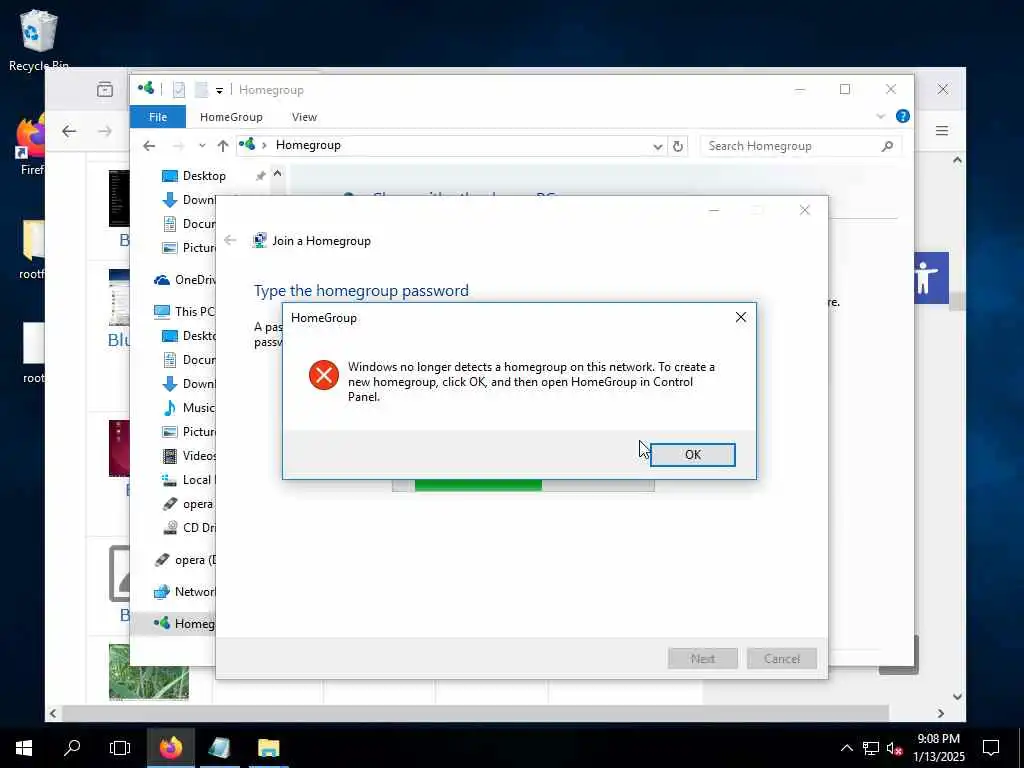Select Music under This PC
Image resolution: width=1024 pixels, height=768 pixels.
point(188,408)
